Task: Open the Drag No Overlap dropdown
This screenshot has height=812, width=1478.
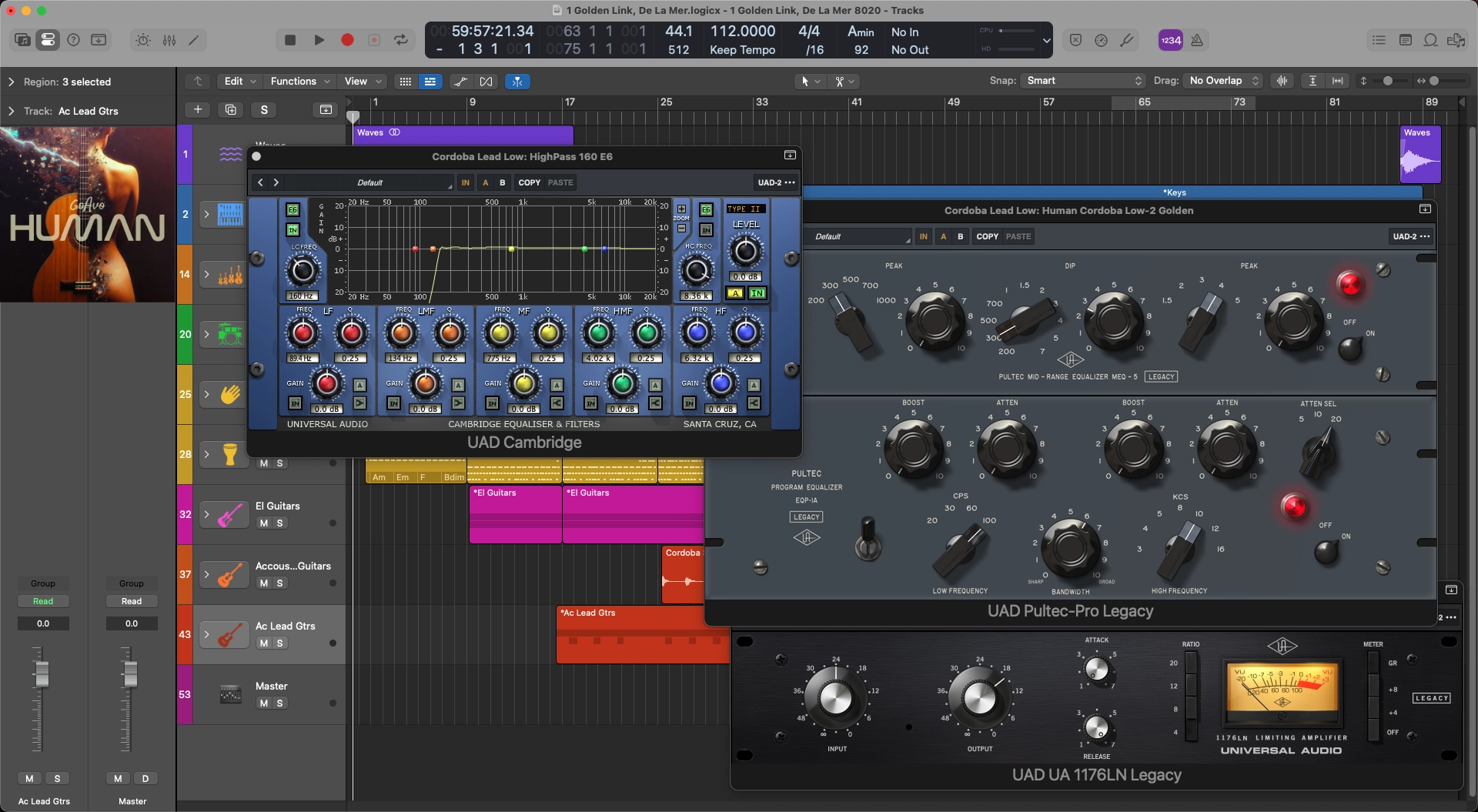Action: (x=1222, y=81)
